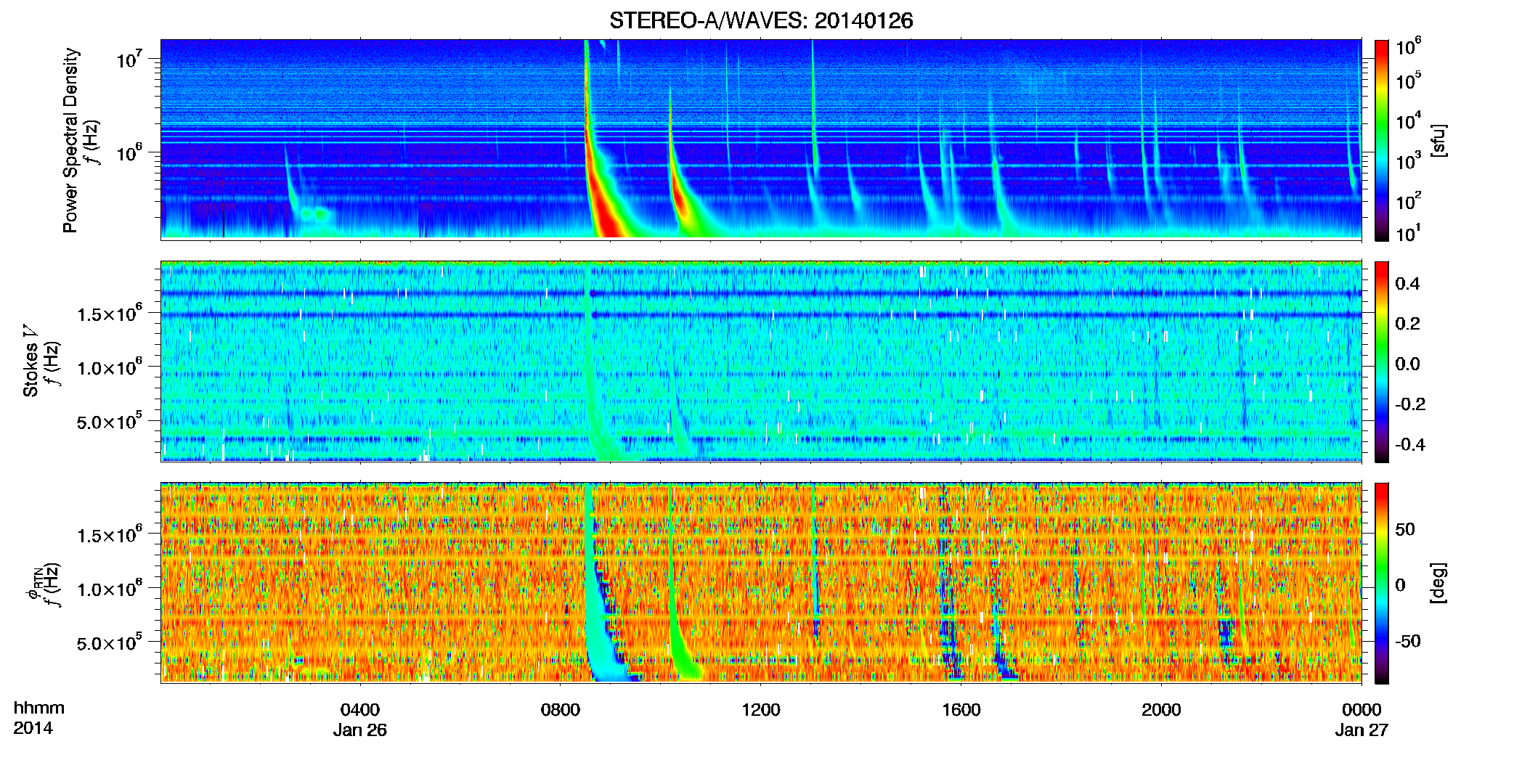Select the Jan 26 date label

(x=360, y=730)
